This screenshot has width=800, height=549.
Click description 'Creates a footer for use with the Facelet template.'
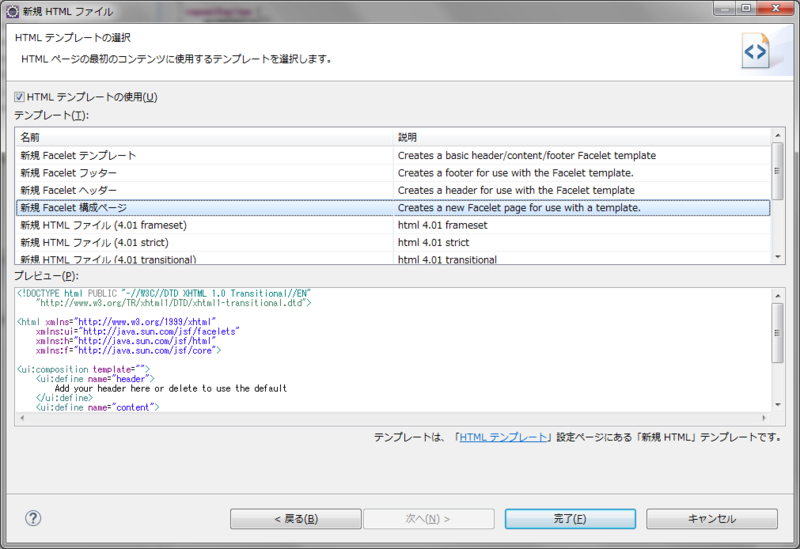pos(515,172)
